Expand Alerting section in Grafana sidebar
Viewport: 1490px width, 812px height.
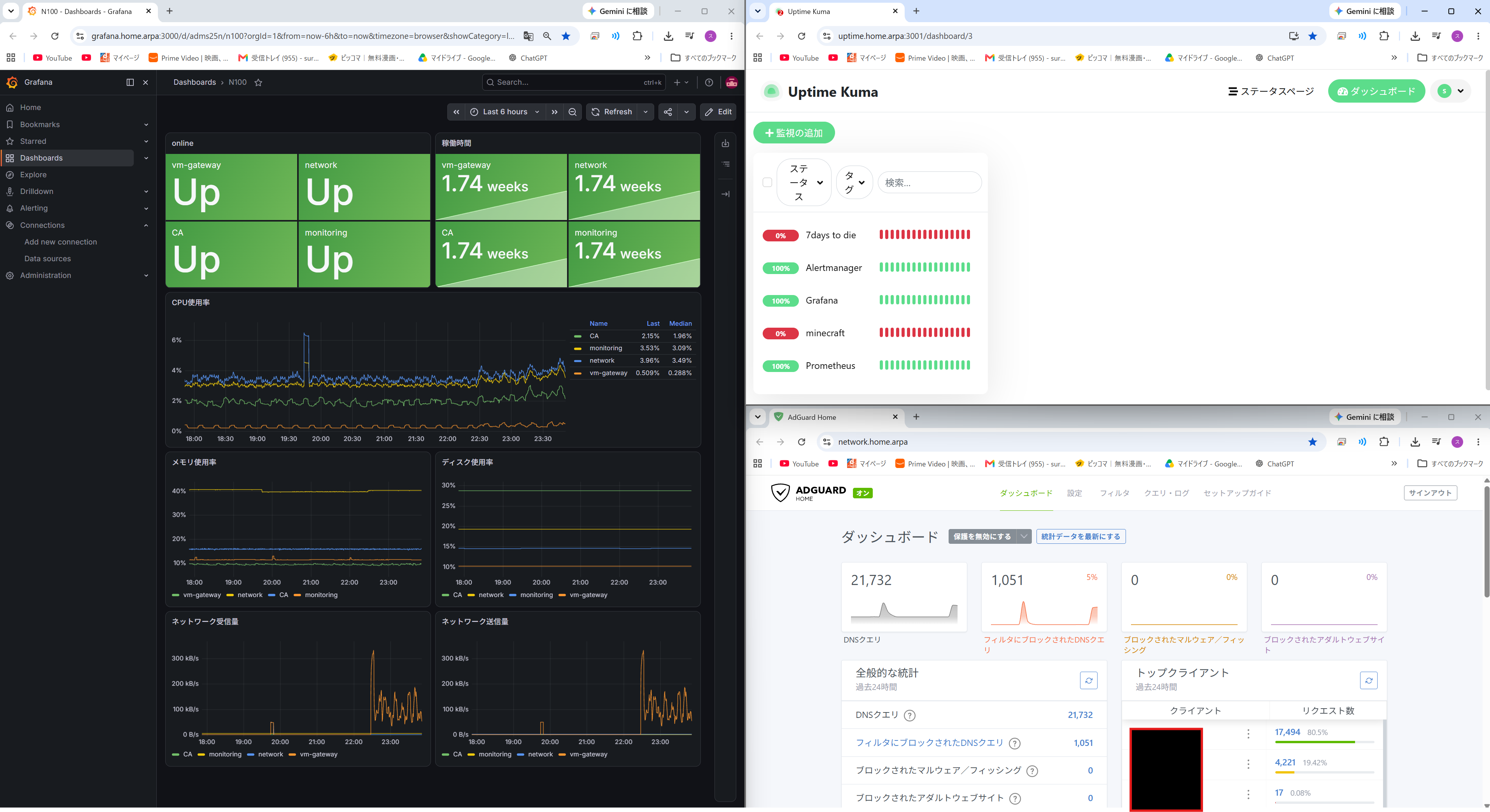click(146, 209)
